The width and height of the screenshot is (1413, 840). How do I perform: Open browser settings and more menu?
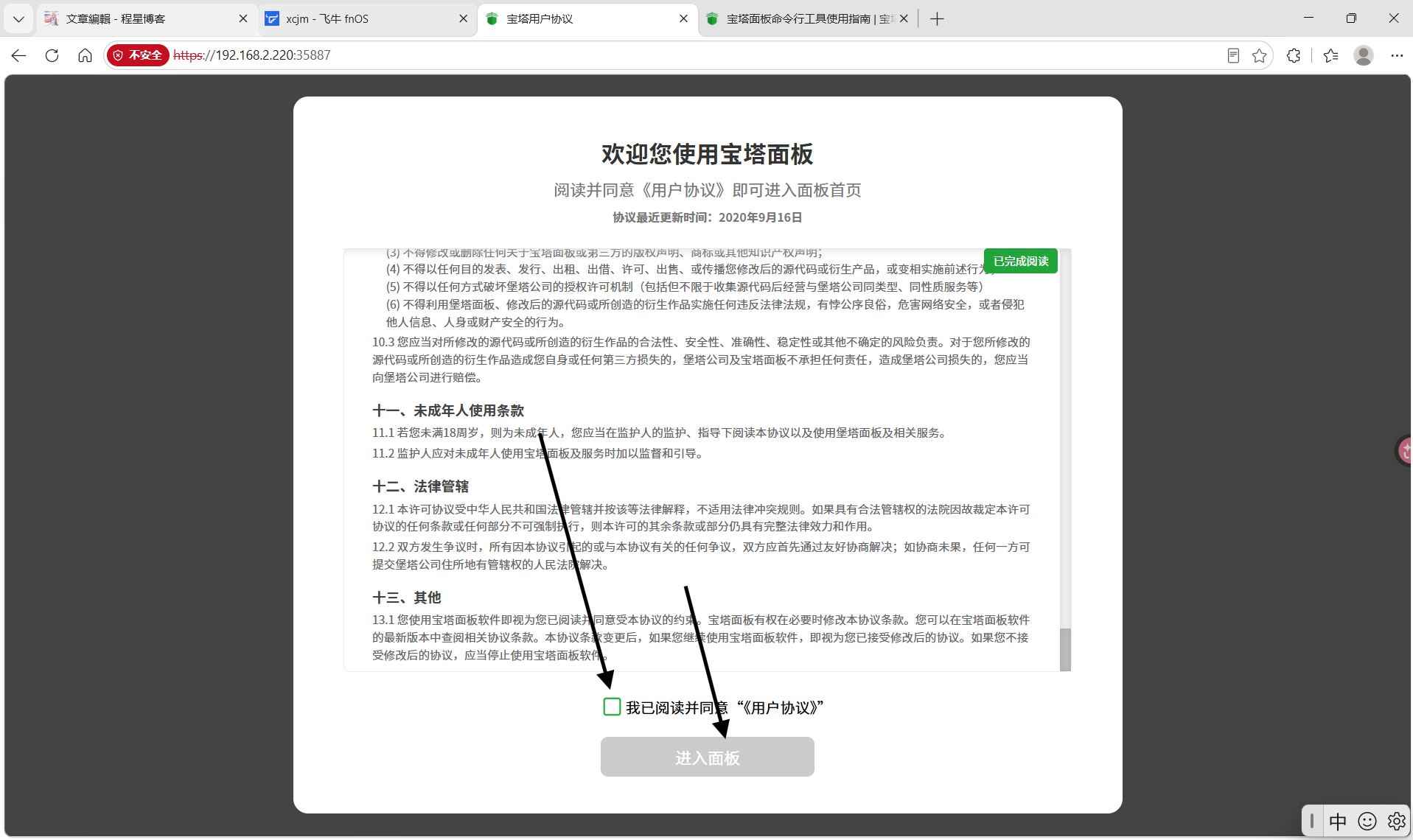tap(1397, 55)
